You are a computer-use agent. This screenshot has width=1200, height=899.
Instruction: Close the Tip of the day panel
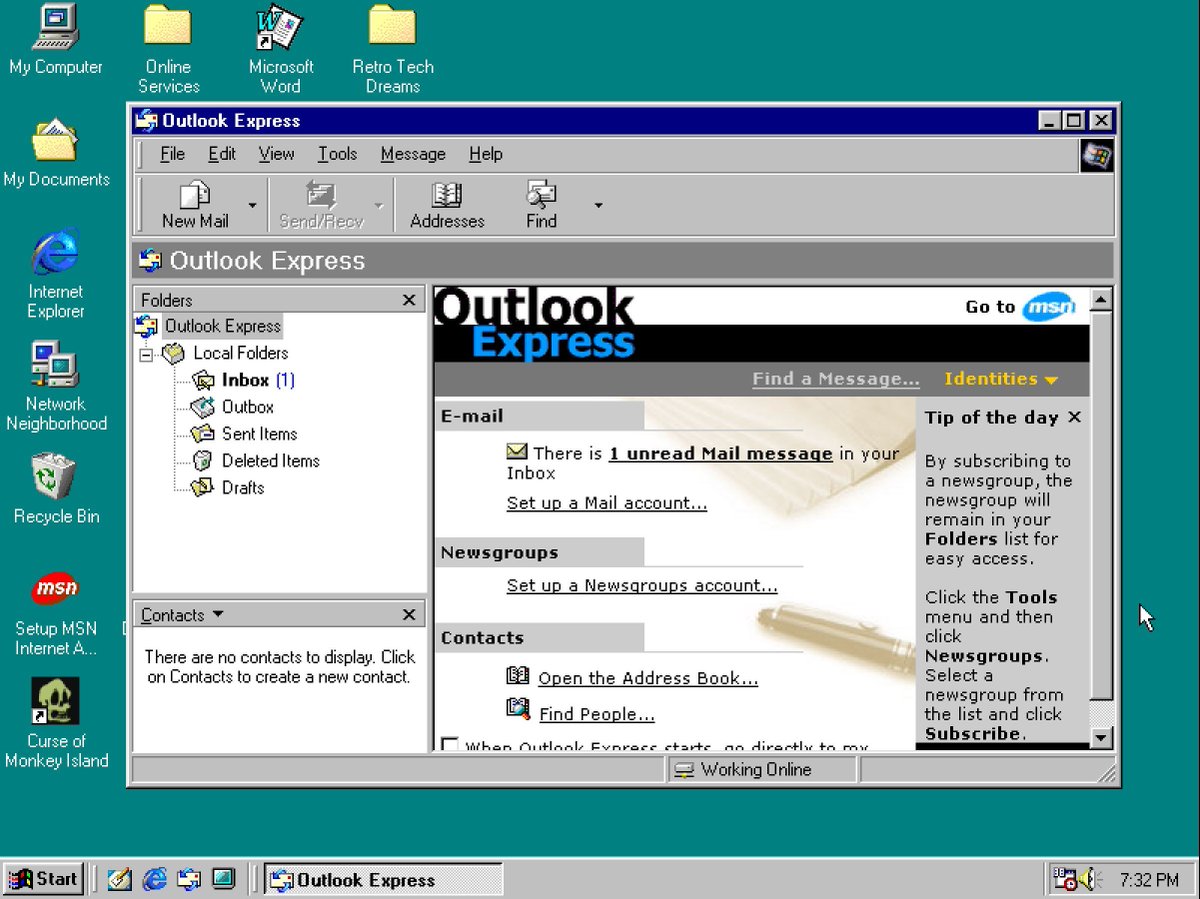[x=1074, y=417]
